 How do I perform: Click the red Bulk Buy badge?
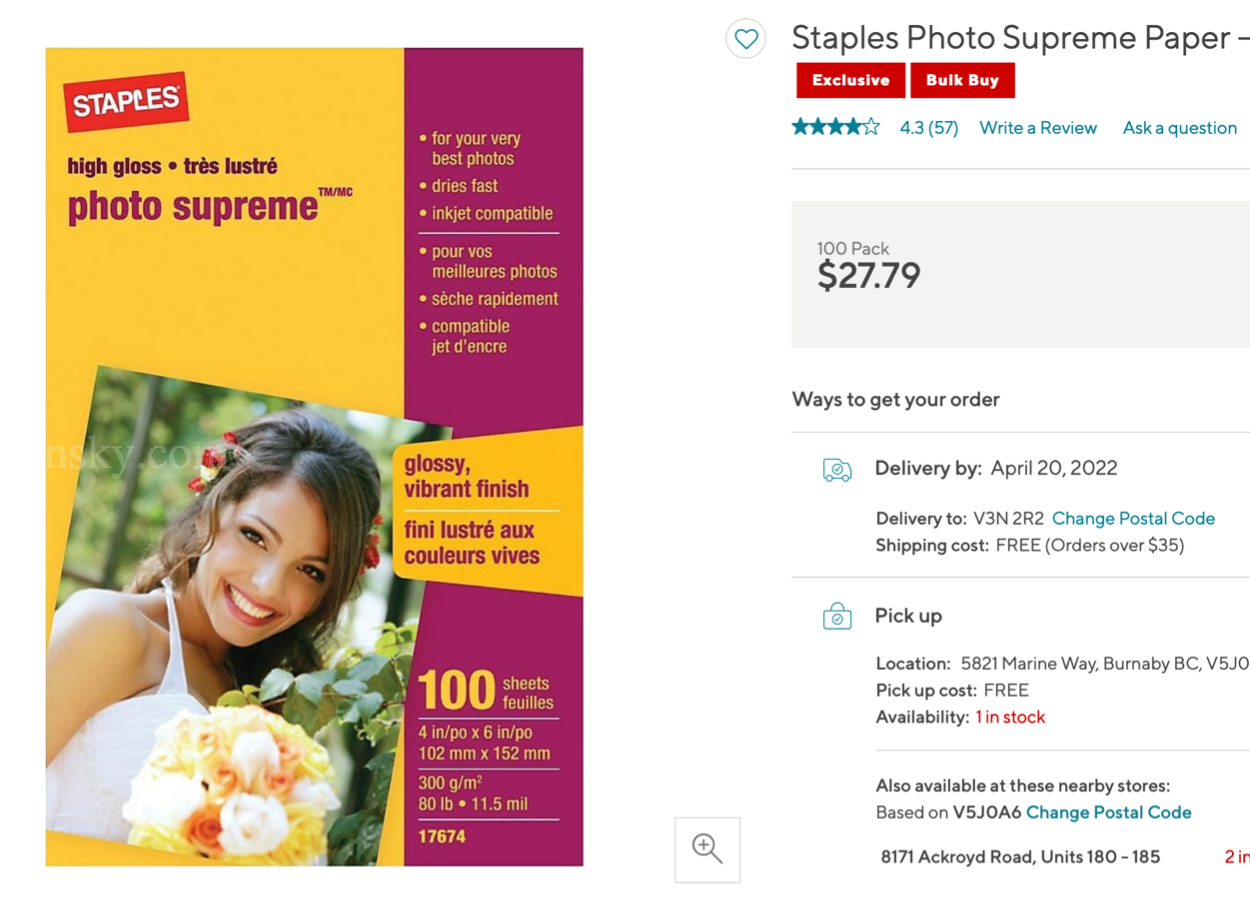[x=962, y=80]
